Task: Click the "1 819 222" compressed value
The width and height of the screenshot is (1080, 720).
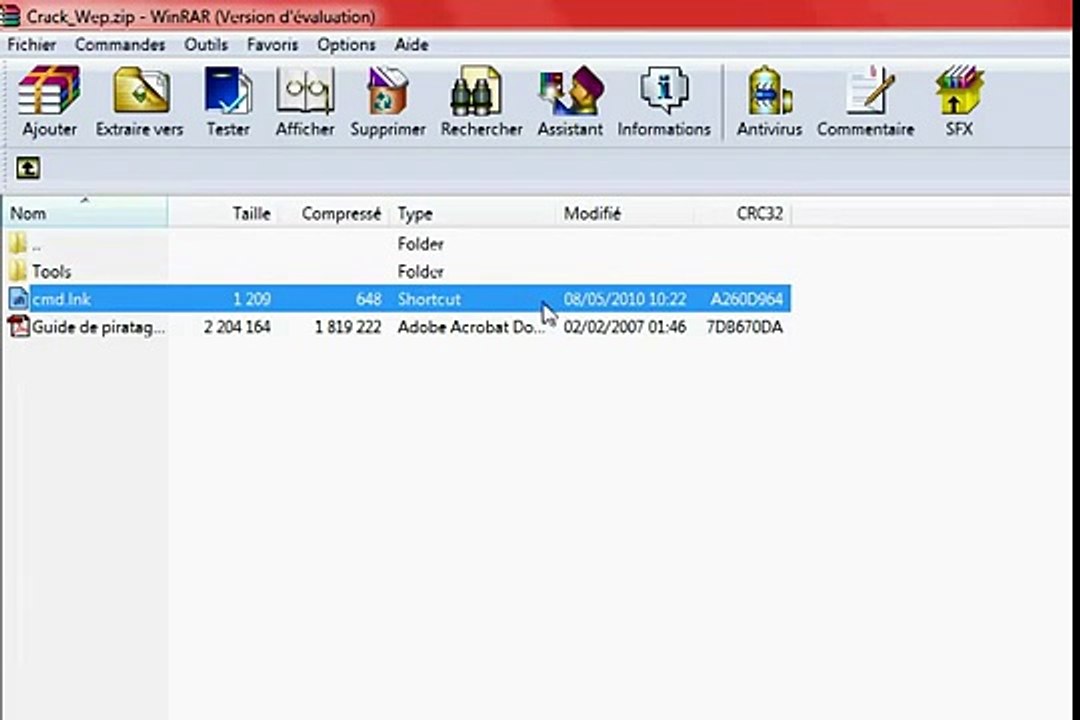Action: (x=348, y=327)
